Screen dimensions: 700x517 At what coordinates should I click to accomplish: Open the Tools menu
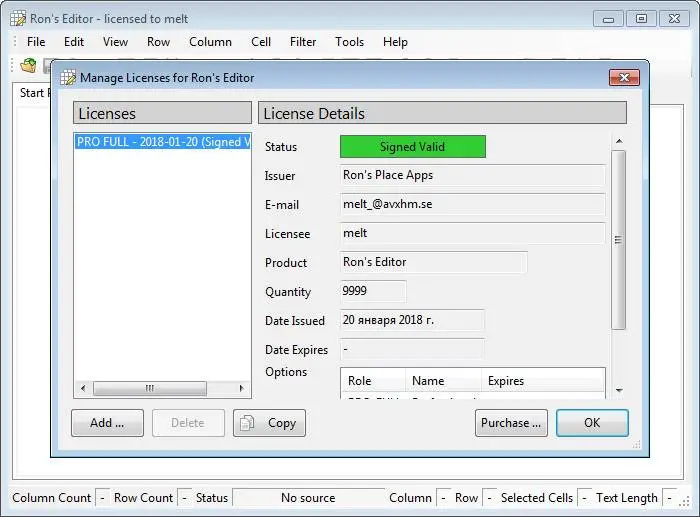click(349, 42)
